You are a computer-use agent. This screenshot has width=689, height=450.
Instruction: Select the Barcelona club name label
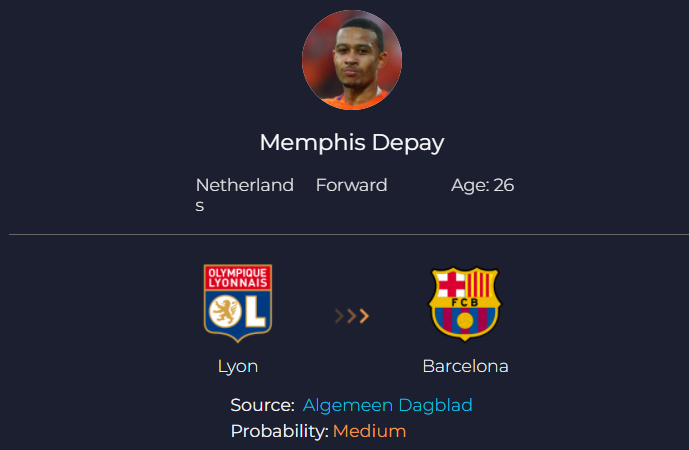point(465,366)
